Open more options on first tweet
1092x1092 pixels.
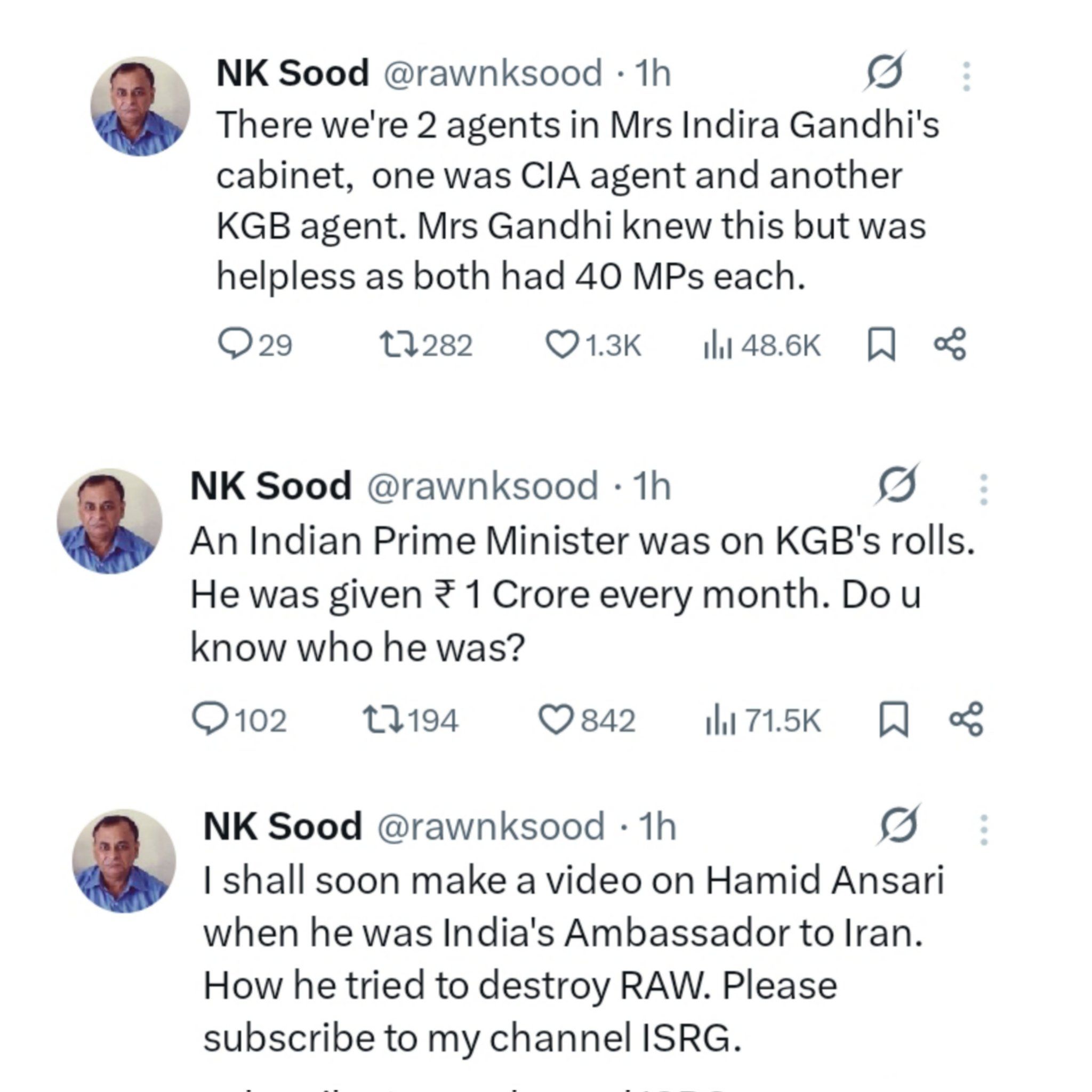(x=967, y=76)
